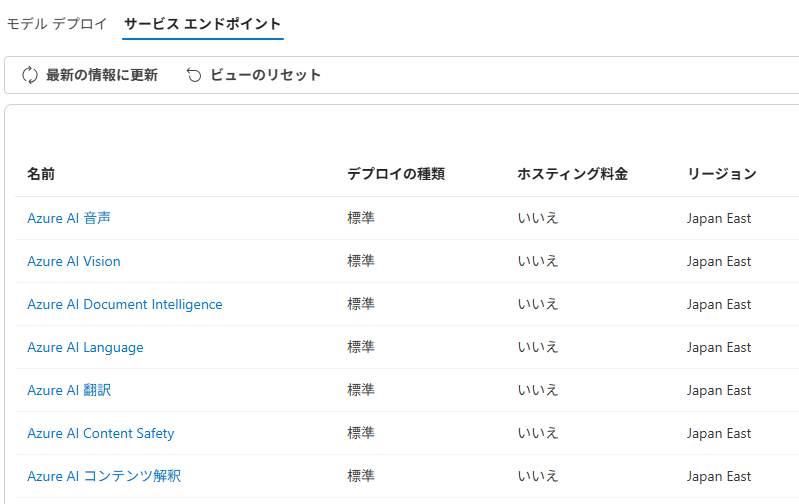Click the 最新の情報に更新 button label
This screenshot has height=504, width=799.
(102, 75)
